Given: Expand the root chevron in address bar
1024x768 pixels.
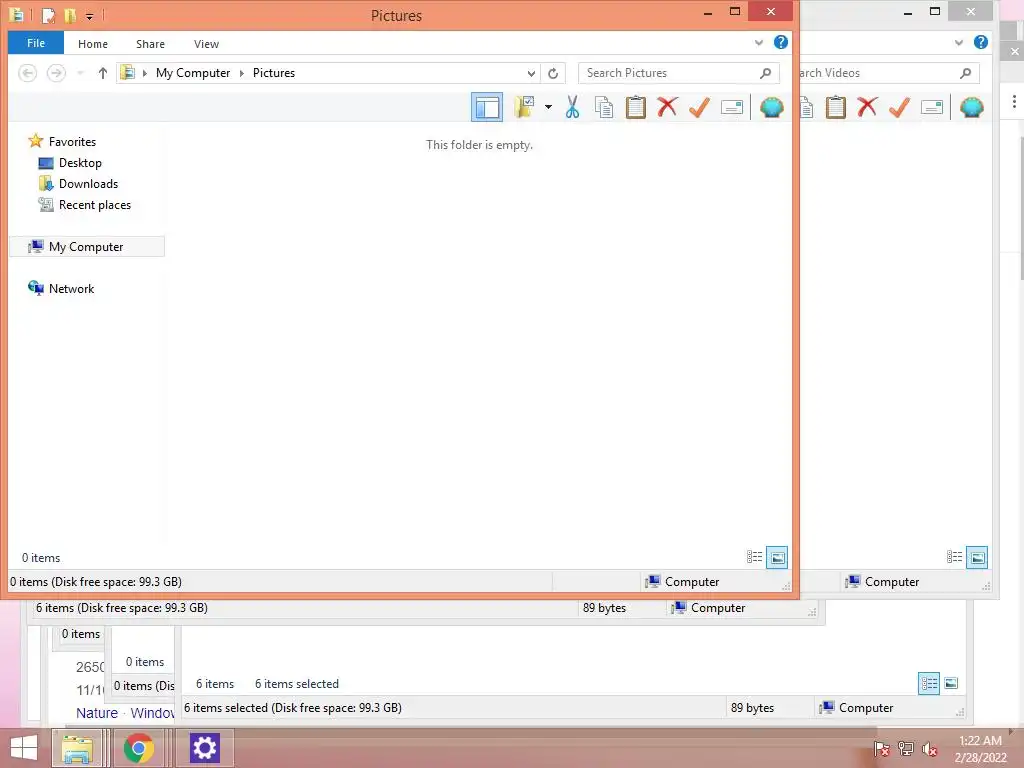Looking at the screenshot, I should click(x=144, y=73).
